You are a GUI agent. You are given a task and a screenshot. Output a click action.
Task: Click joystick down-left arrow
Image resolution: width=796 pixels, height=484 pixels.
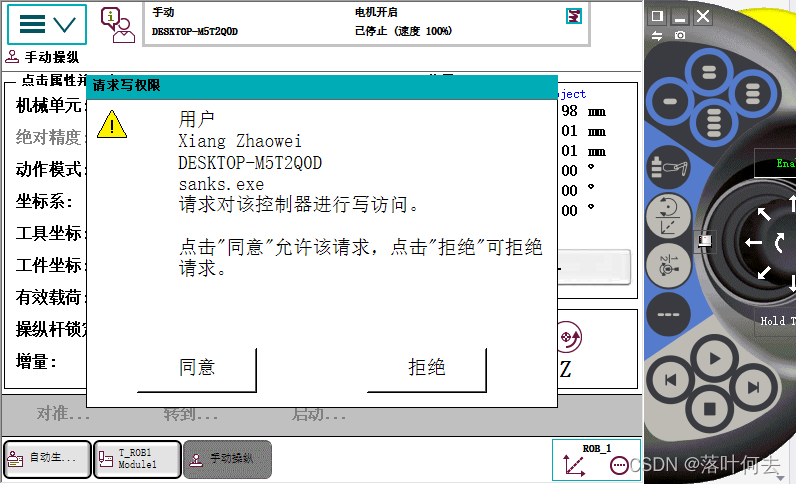[x=764, y=272]
